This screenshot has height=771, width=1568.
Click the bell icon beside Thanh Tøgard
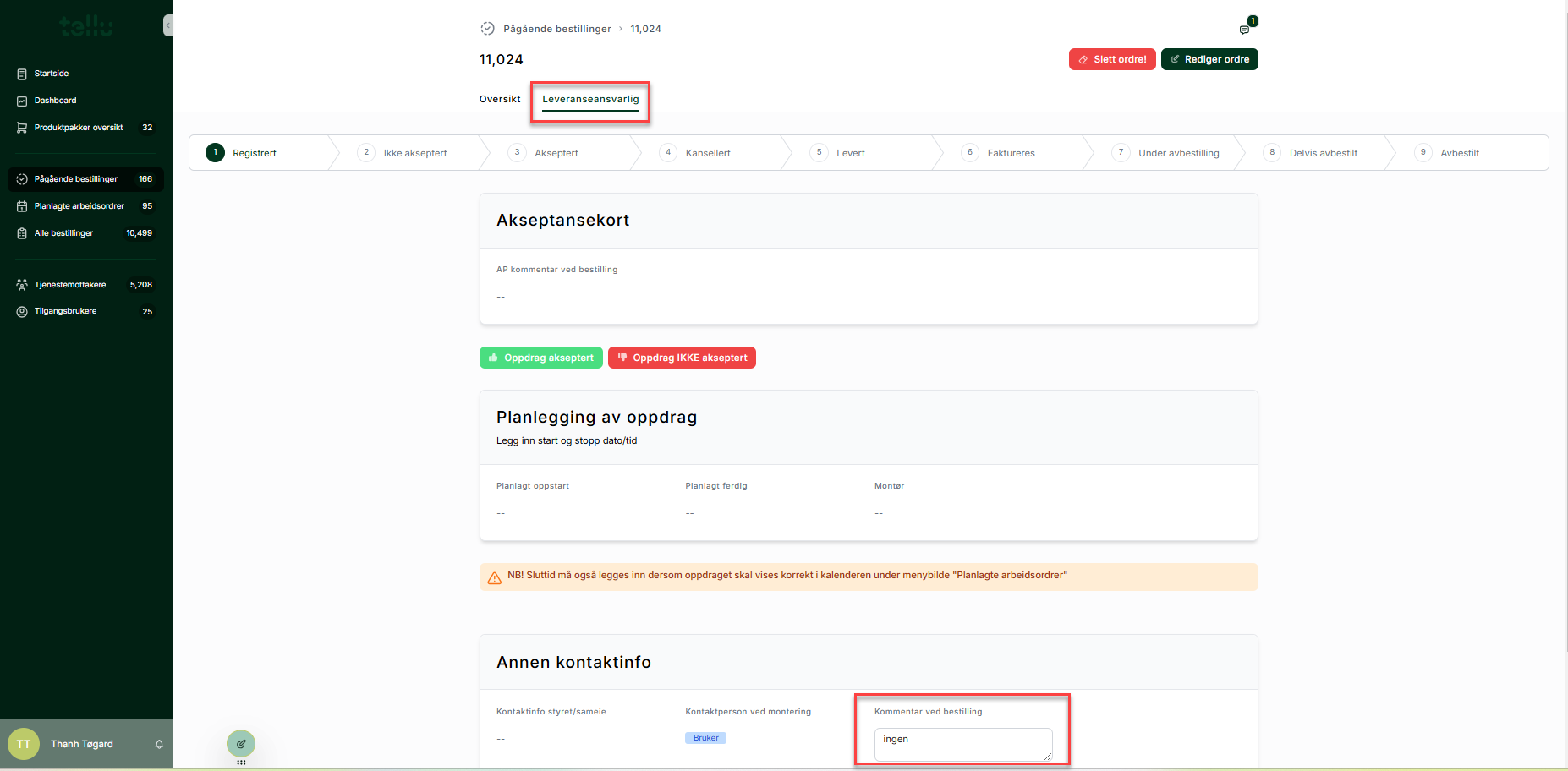[159, 745]
